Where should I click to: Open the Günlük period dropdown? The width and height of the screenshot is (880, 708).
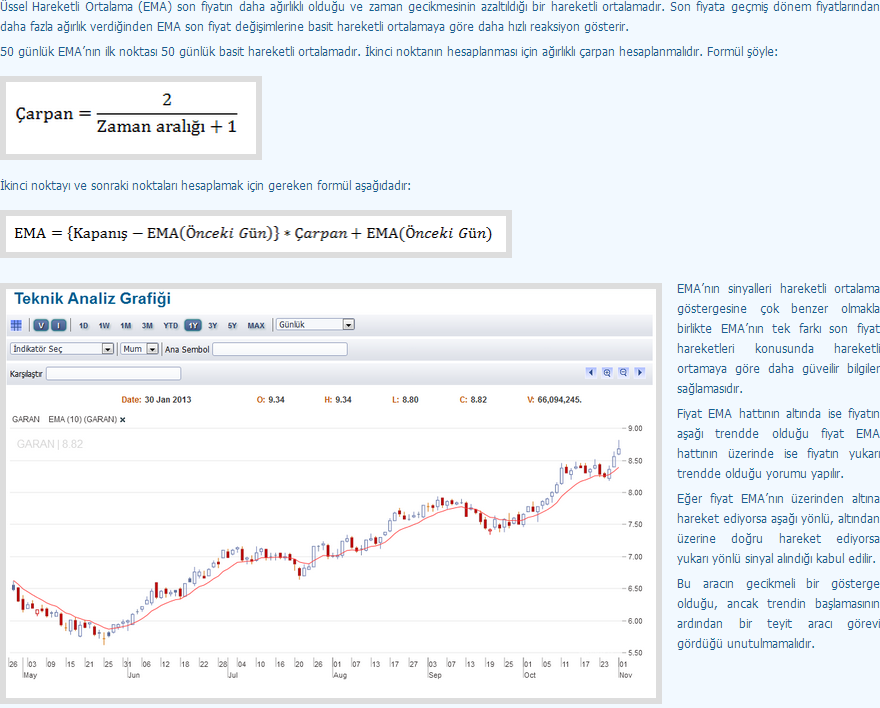click(315, 325)
